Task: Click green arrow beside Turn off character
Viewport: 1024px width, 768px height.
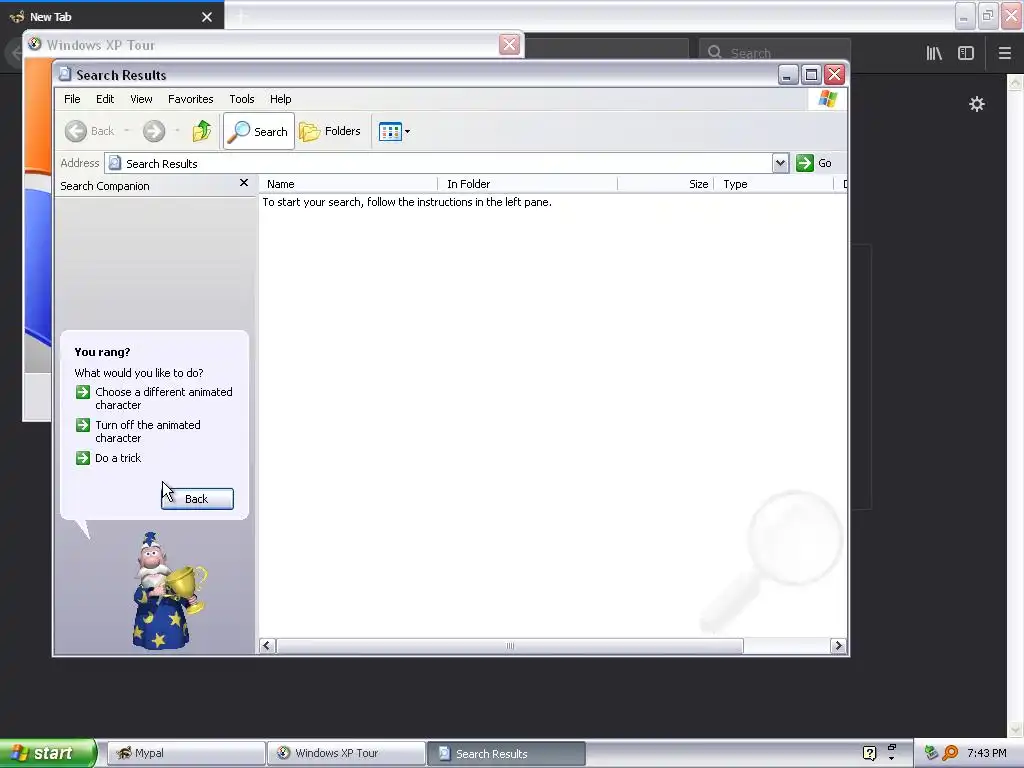Action: [83, 425]
